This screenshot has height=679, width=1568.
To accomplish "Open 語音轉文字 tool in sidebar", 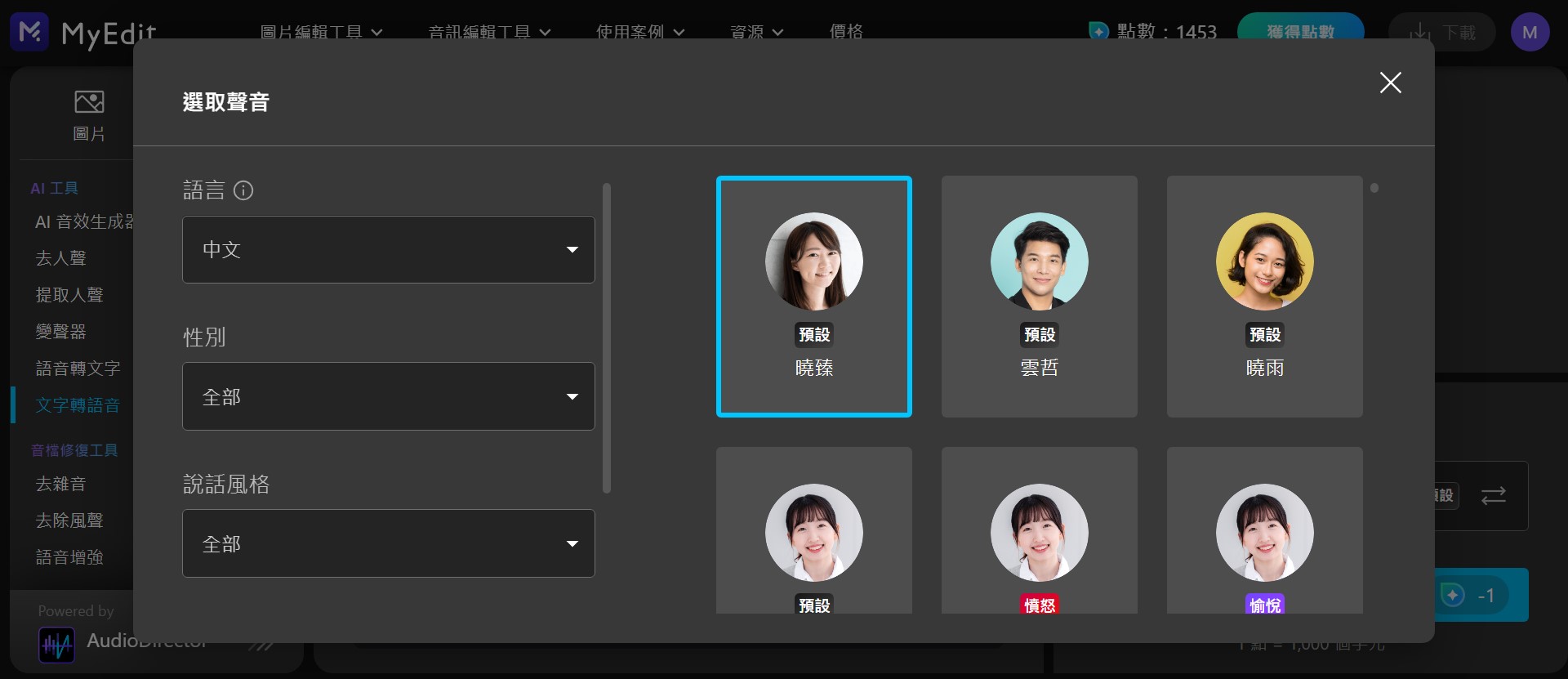I will [78, 369].
